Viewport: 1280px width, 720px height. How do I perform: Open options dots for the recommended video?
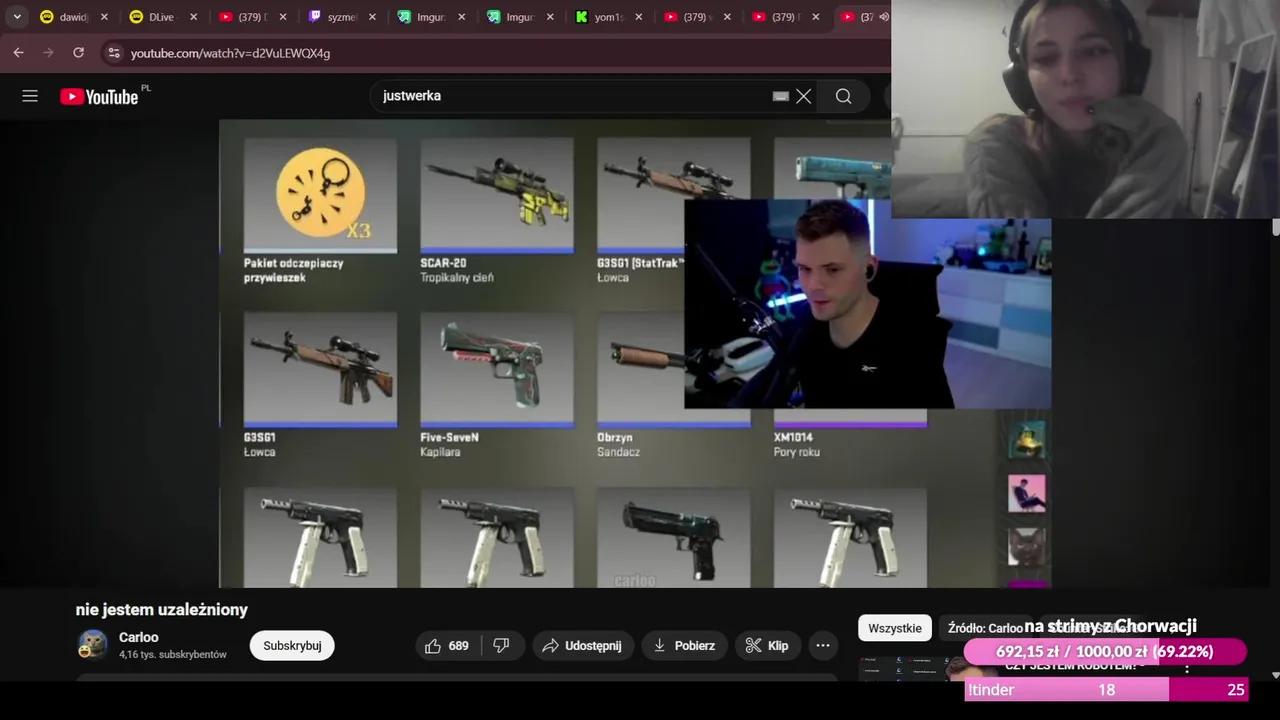(x=1188, y=667)
